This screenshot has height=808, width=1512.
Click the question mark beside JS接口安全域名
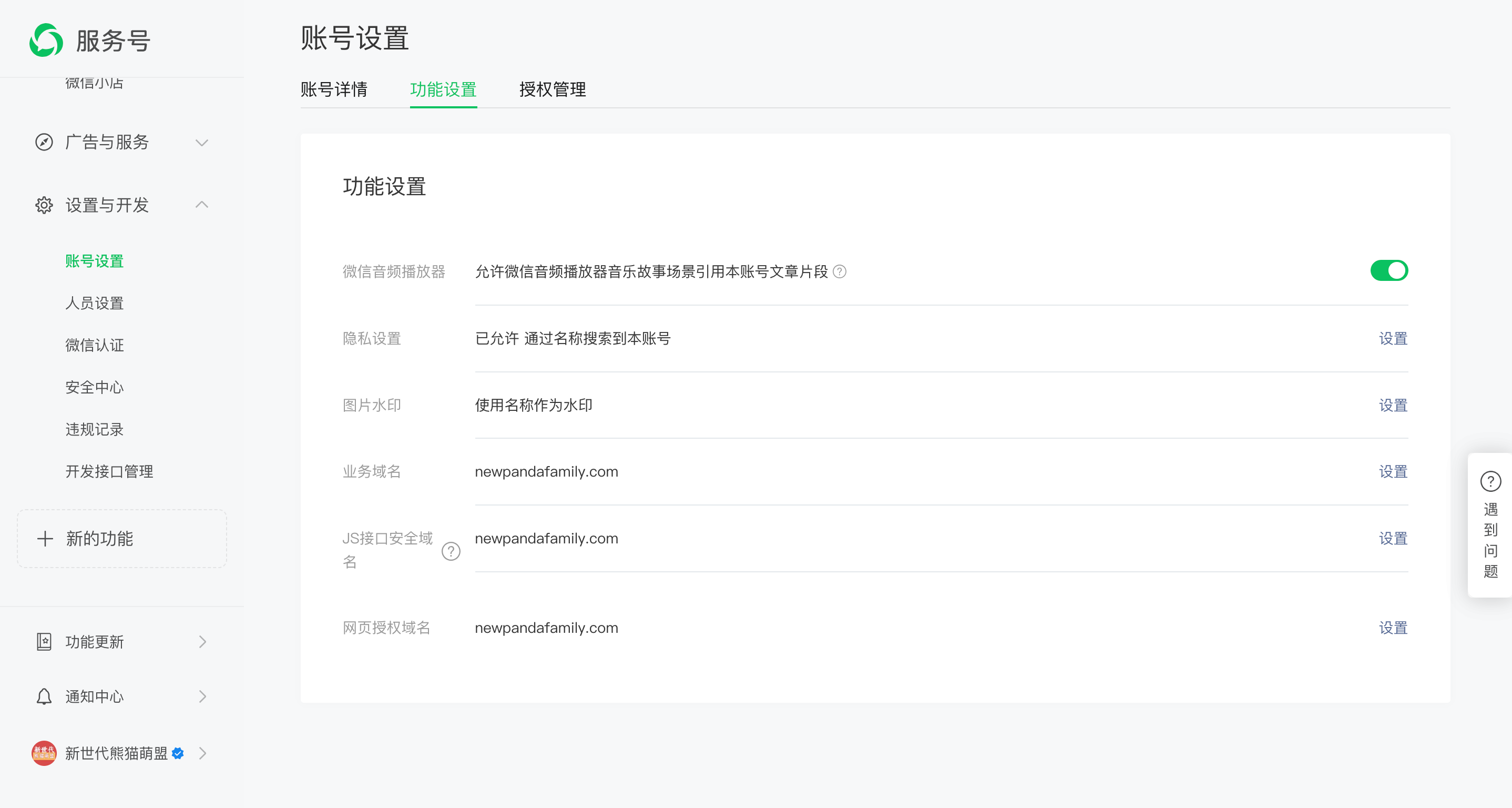click(450, 551)
